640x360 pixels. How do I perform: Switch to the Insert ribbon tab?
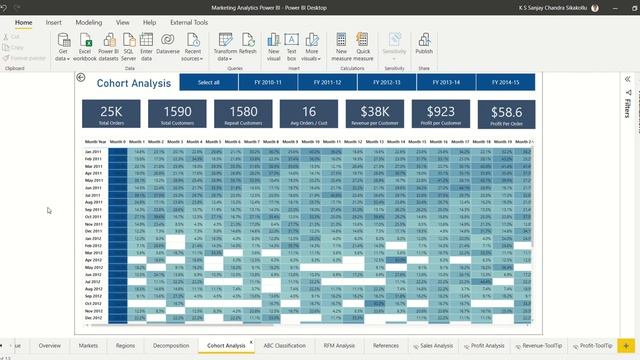pos(53,22)
